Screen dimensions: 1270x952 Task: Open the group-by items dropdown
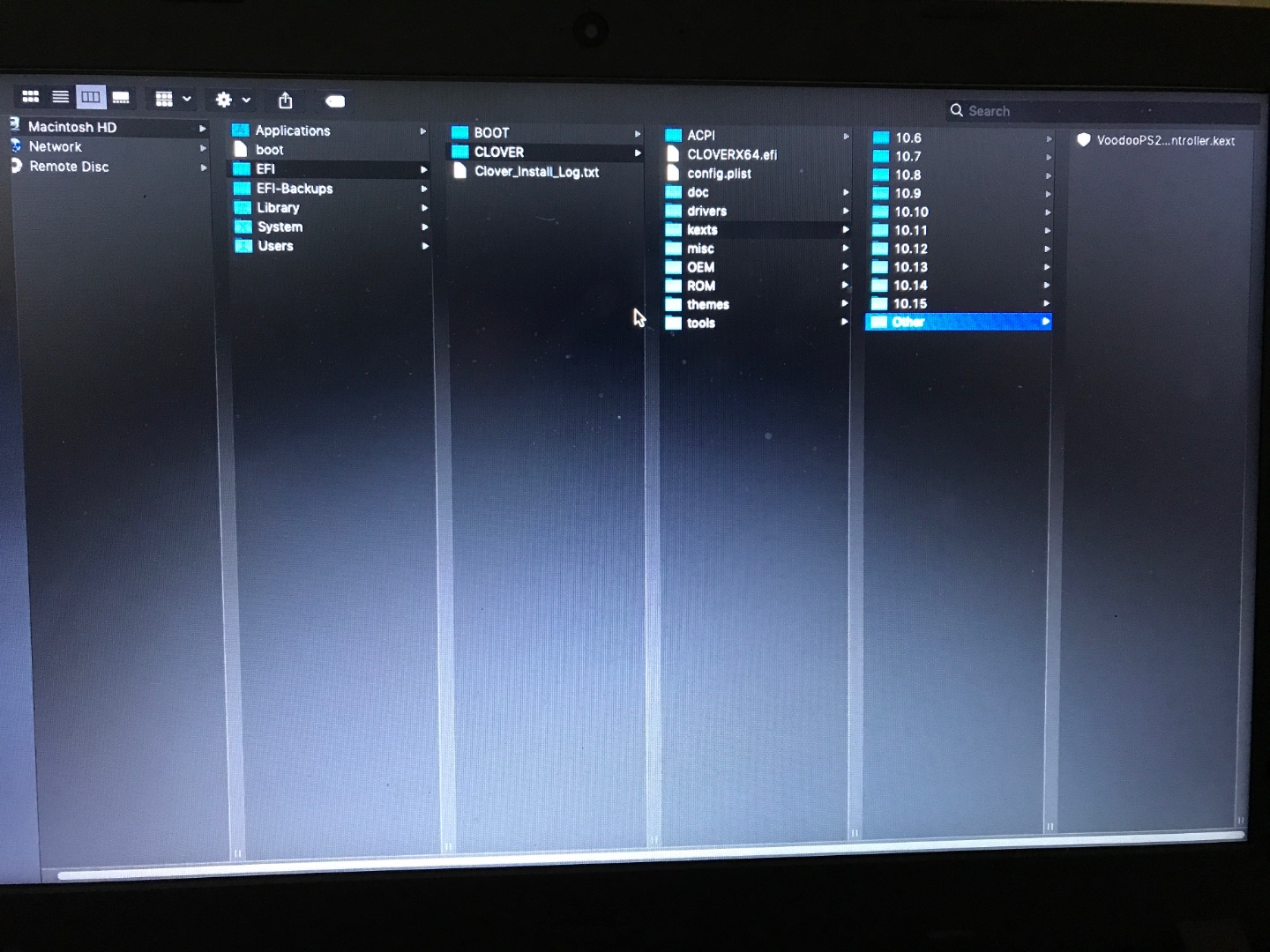[173, 99]
